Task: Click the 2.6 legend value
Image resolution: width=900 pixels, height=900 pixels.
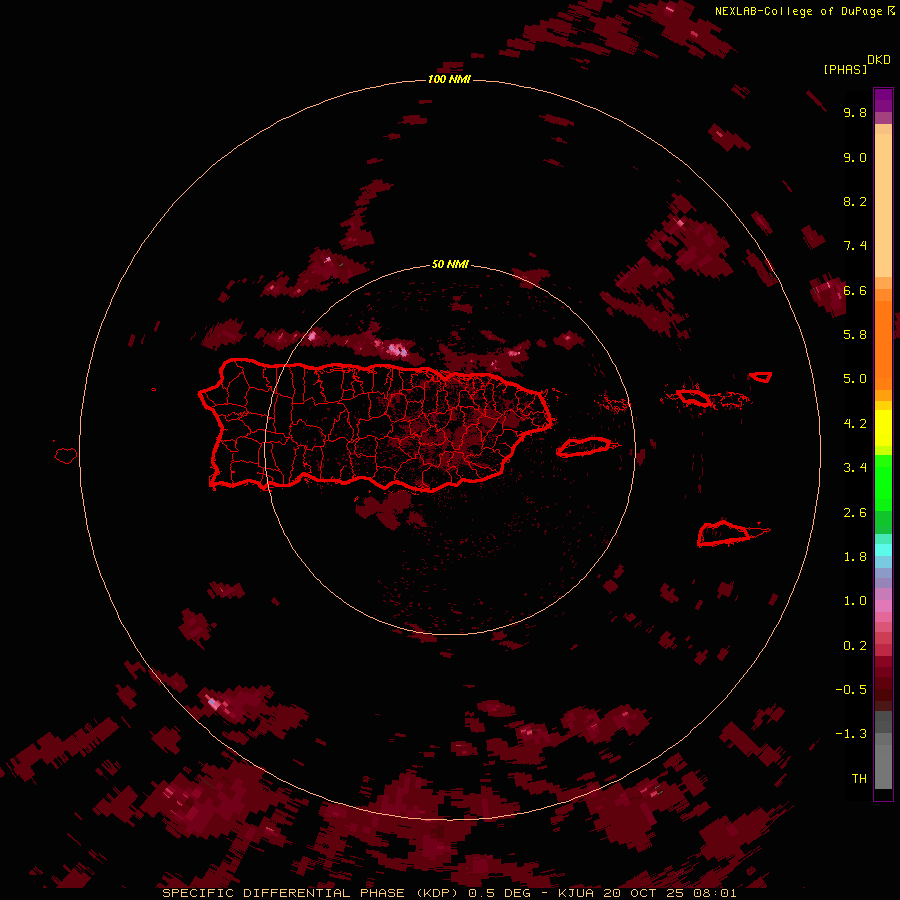Action: [x=855, y=512]
